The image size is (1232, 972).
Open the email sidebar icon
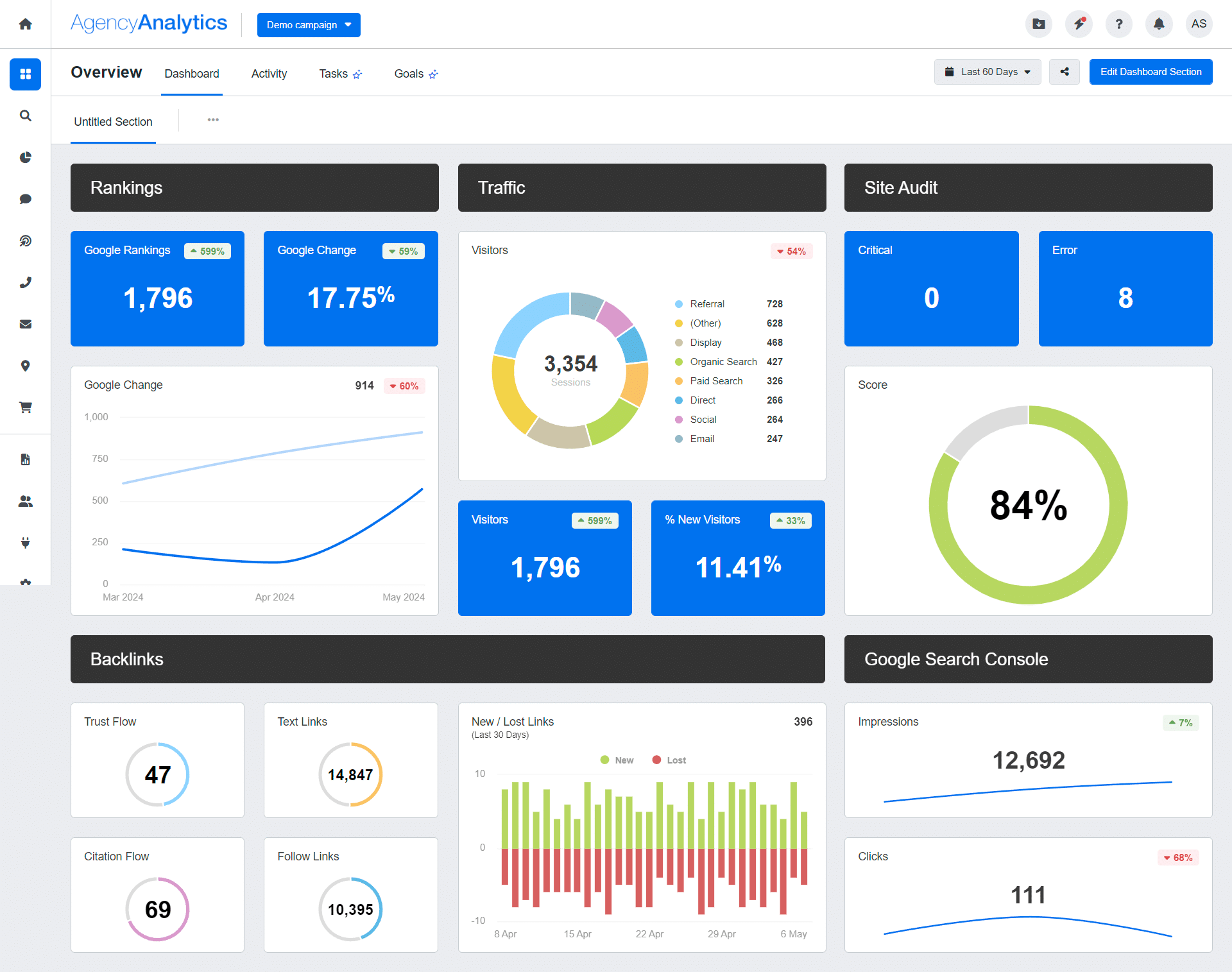pos(25,324)
